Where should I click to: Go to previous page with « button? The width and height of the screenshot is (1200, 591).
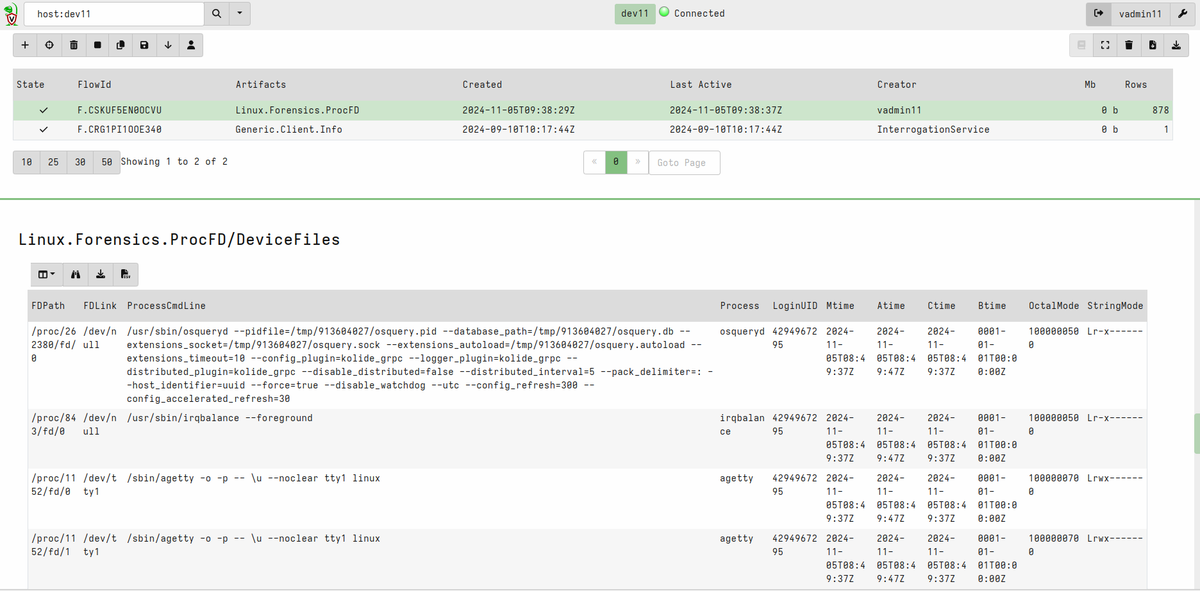[x=594, y=162]
